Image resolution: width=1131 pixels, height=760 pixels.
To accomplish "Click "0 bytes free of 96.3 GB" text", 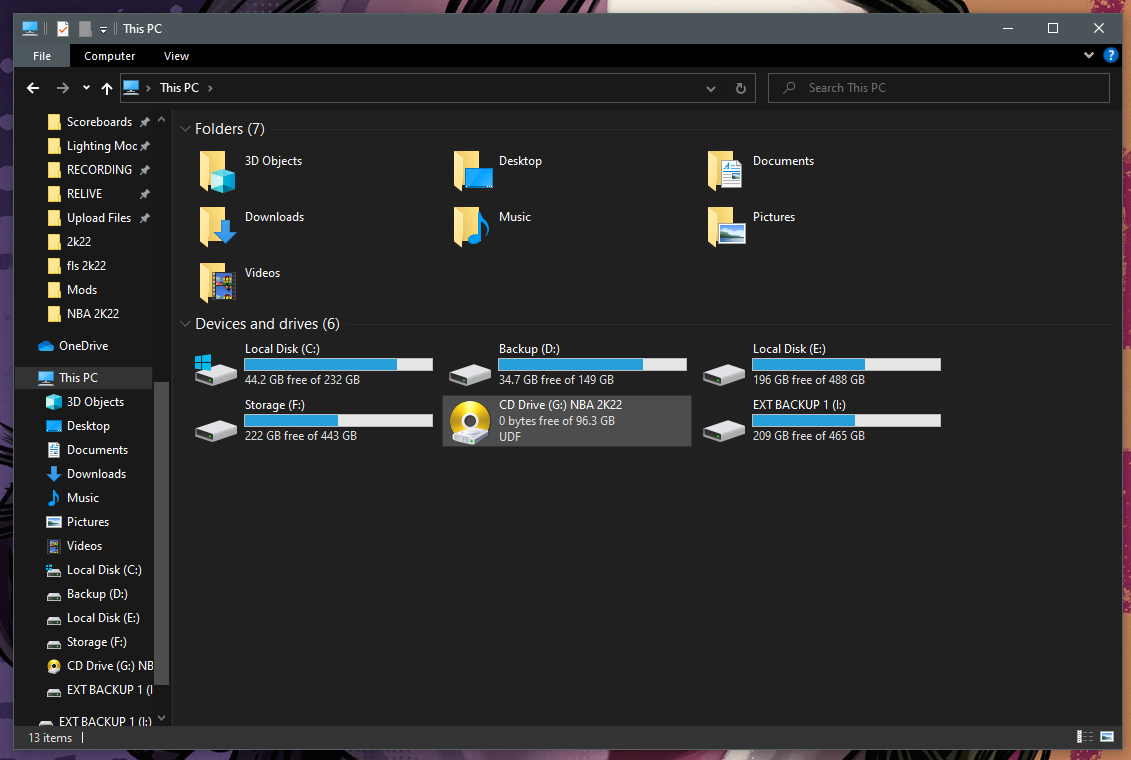I will (557, 421).
